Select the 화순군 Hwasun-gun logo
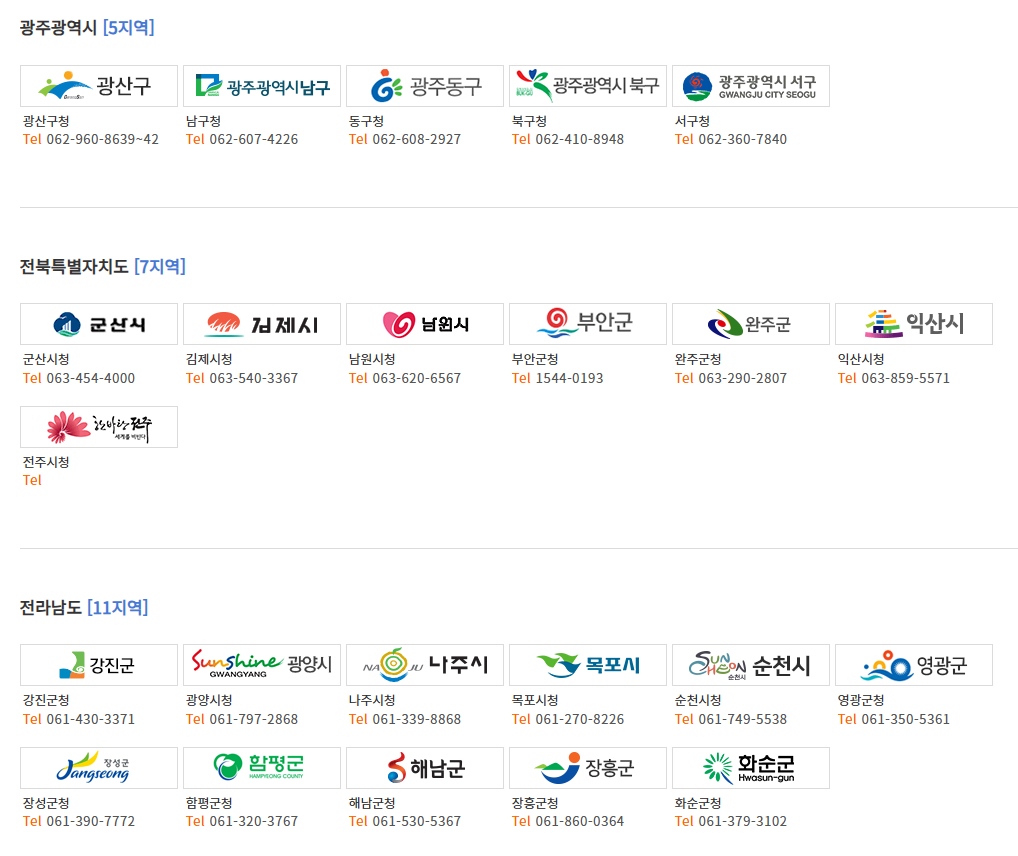 tap(751, 768)
